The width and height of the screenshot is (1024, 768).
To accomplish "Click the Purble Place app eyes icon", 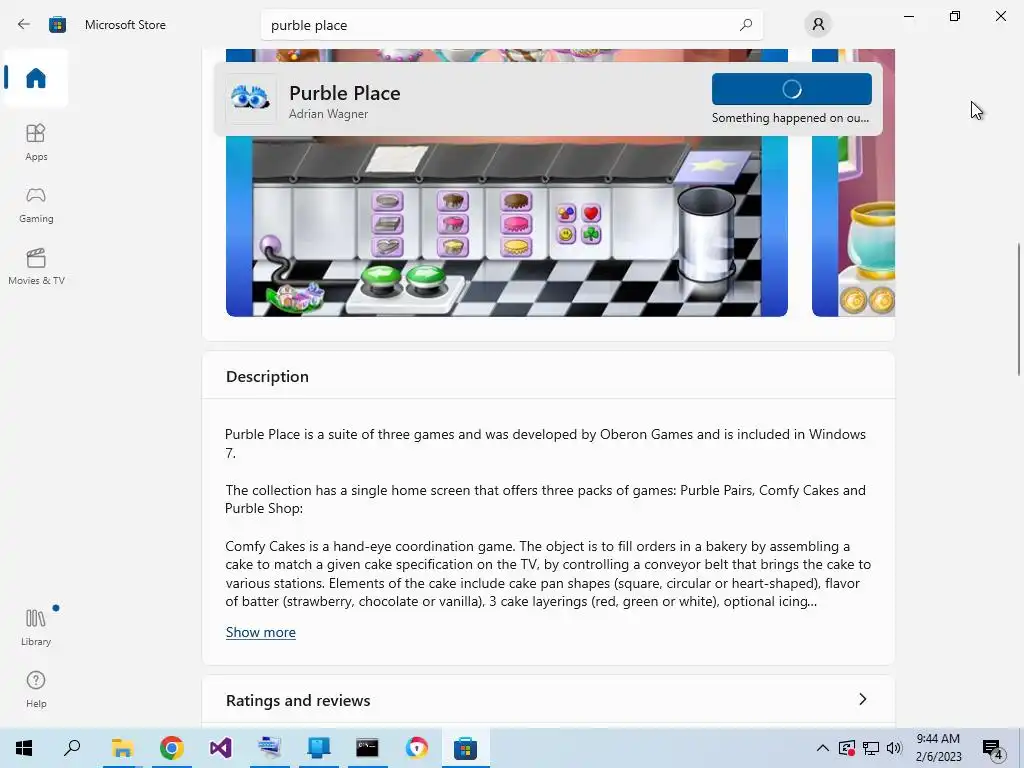I will tap(250, 99).
